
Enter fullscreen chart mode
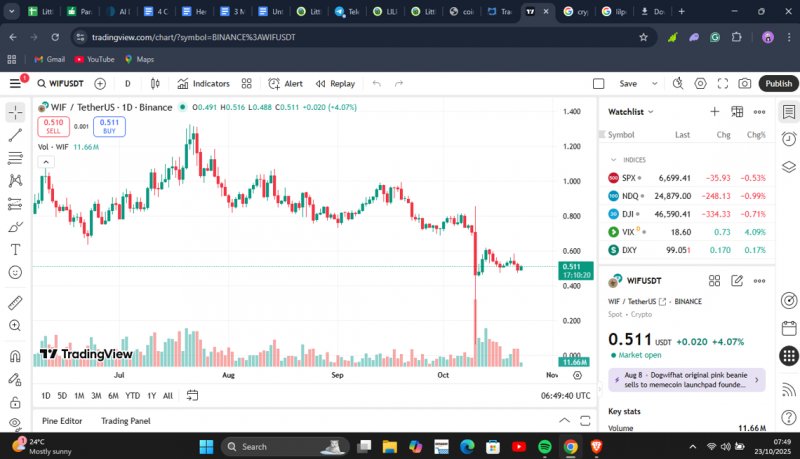click(723, 84)
